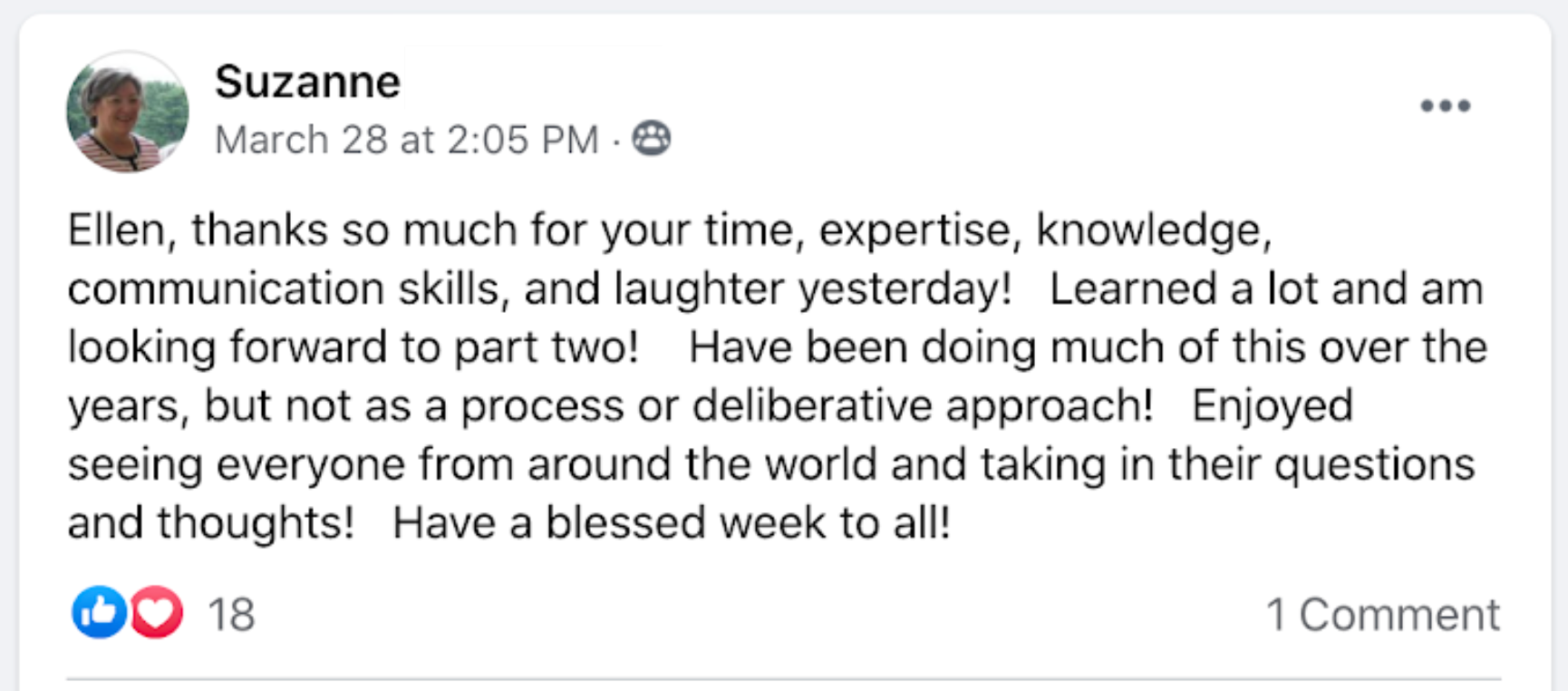Click the phrase "Have a blessed week to all!"
Image resolution: width=1568 pixels, height=691 pixels.
pos(671,523)
